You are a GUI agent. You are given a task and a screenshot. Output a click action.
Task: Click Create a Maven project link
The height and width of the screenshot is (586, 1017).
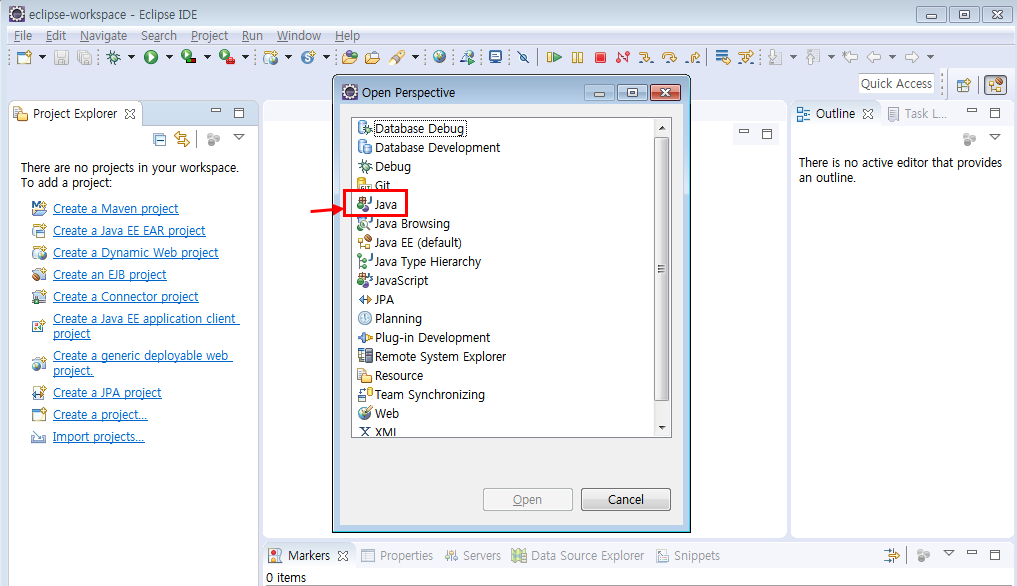(x=115, y=208)
